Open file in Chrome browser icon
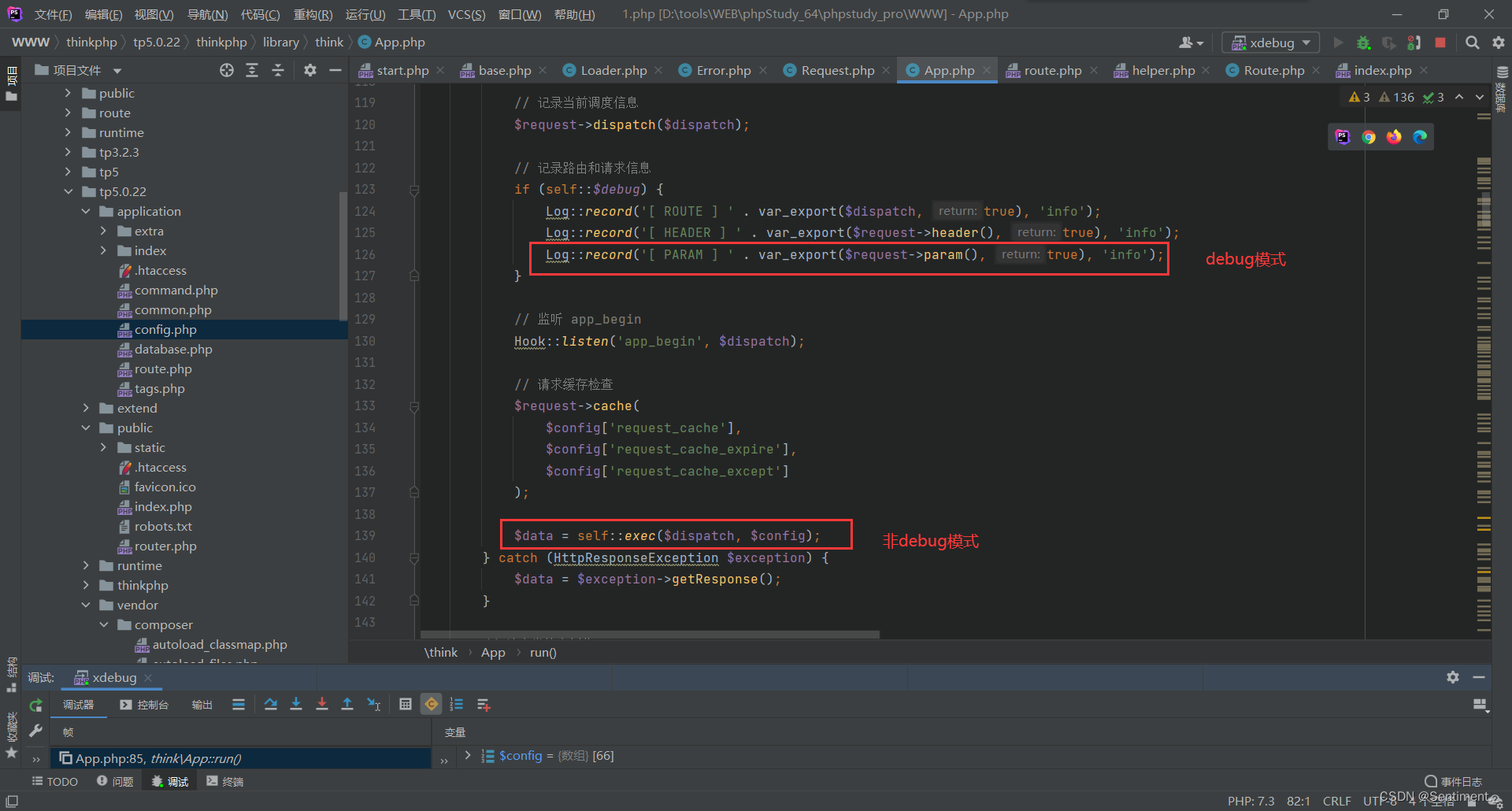Viewport: 1512px width, 811px height. [x=1369, y=137]
